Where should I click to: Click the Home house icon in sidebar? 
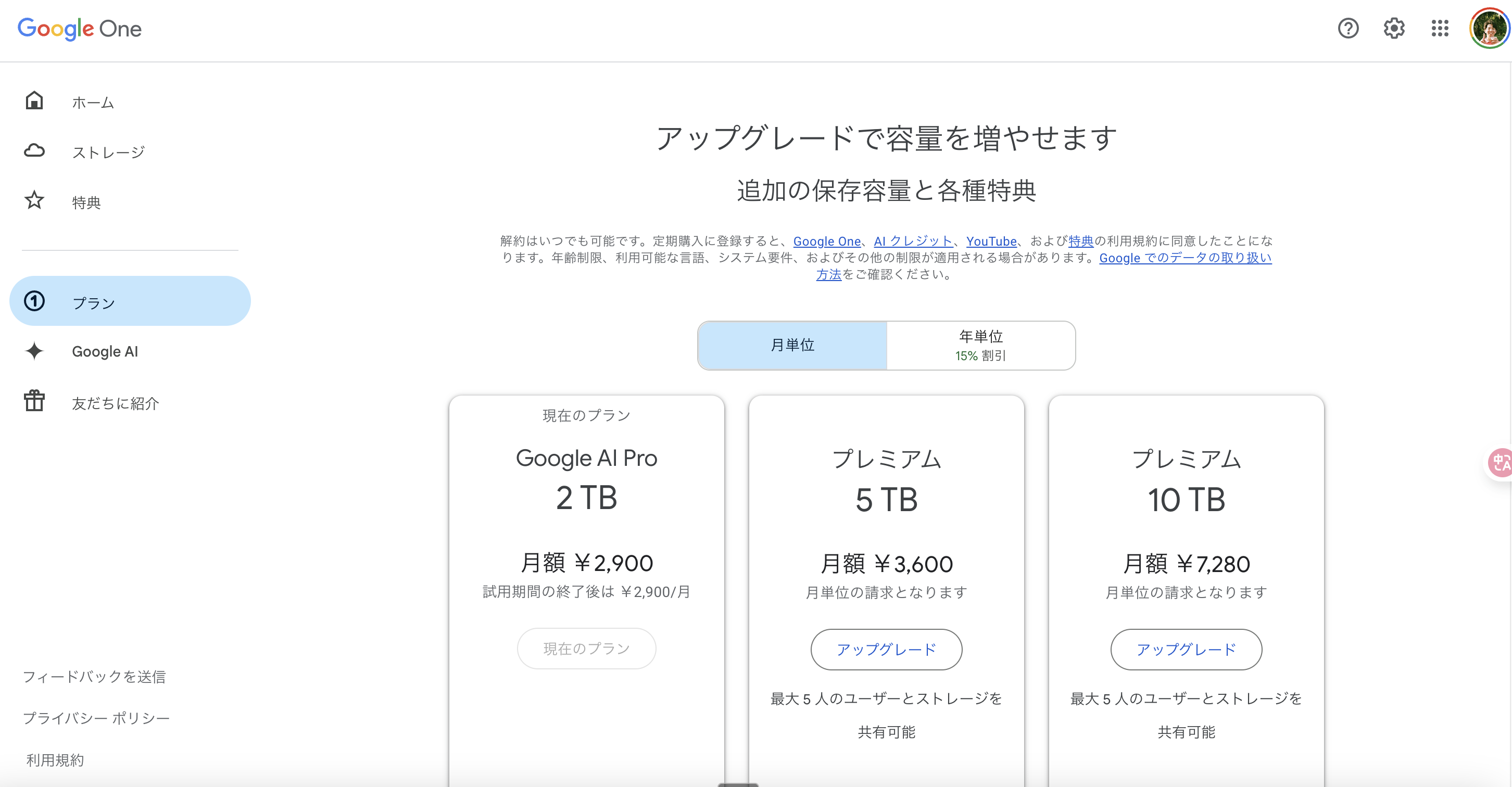pyautogui.click(x=34, y=101)
